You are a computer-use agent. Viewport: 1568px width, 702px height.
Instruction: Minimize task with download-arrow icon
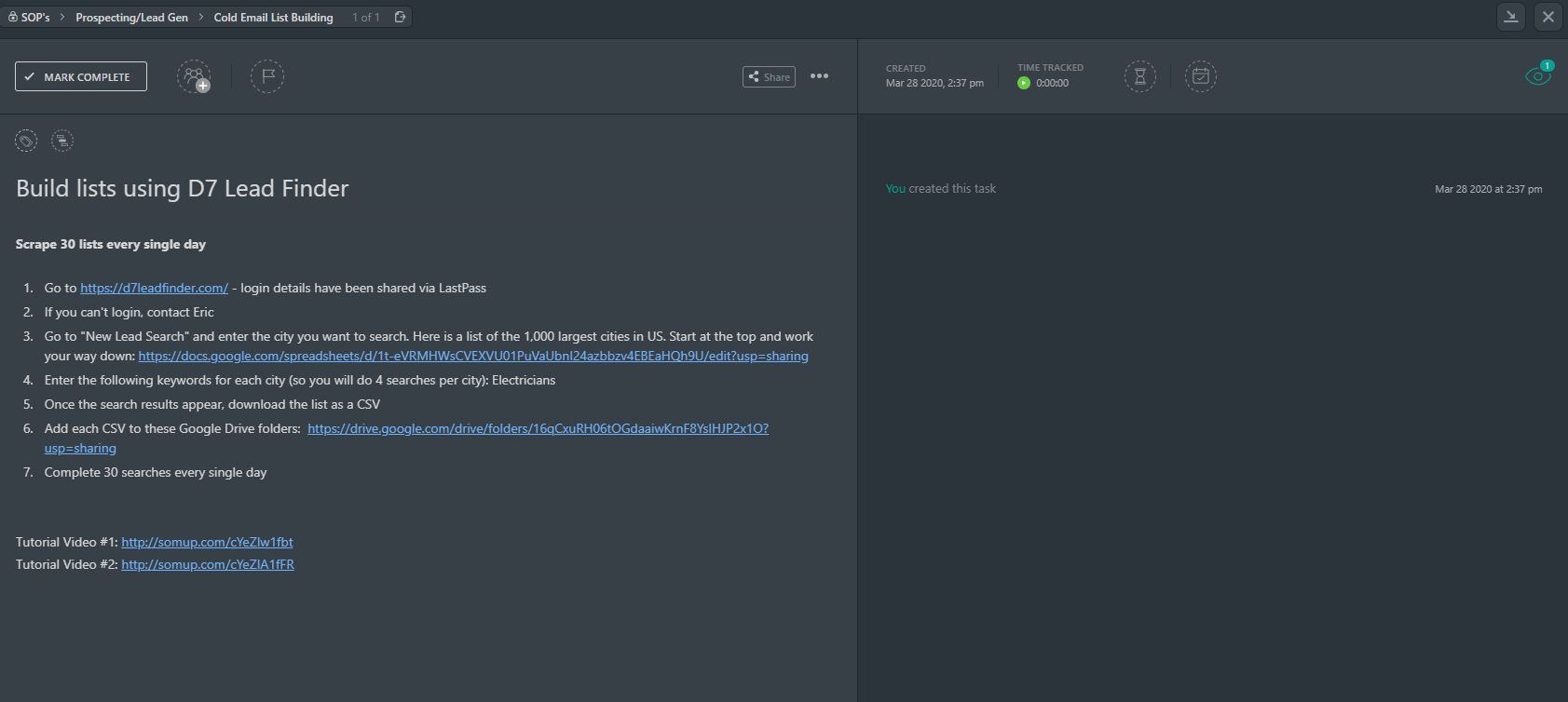(1511, 17)
